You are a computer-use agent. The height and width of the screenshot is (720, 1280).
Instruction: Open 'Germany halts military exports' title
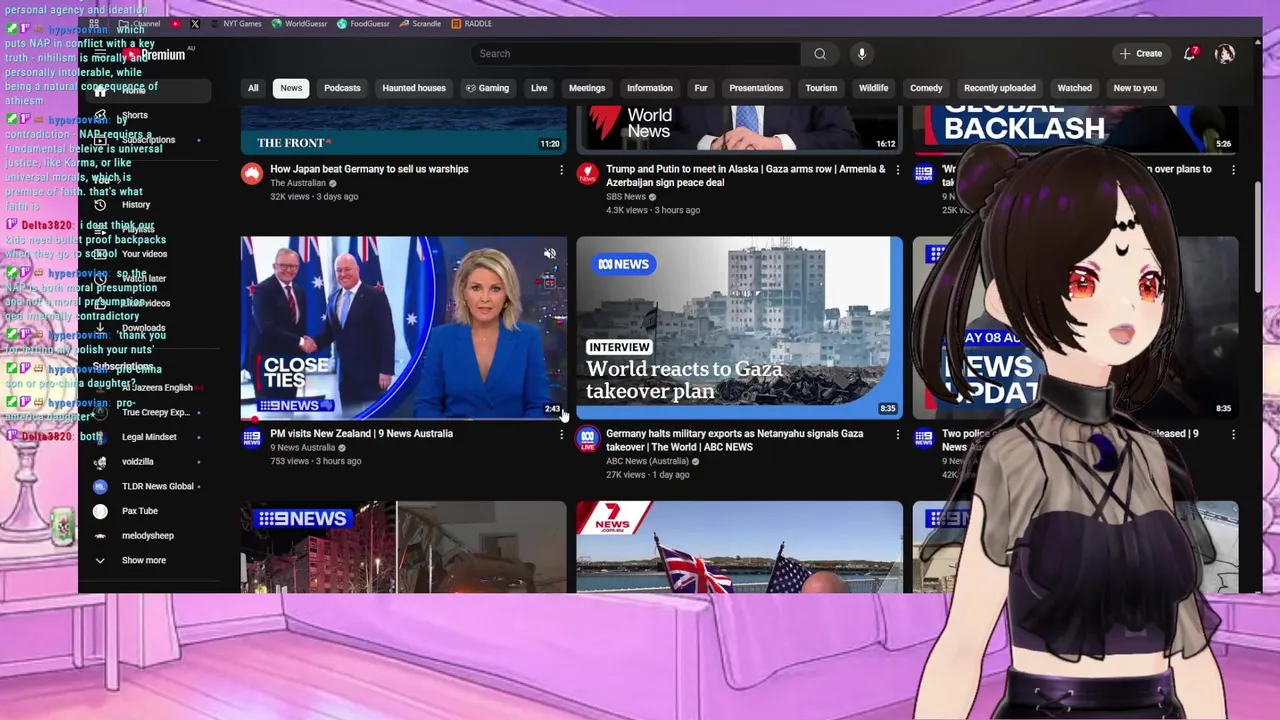pos(735,440)
